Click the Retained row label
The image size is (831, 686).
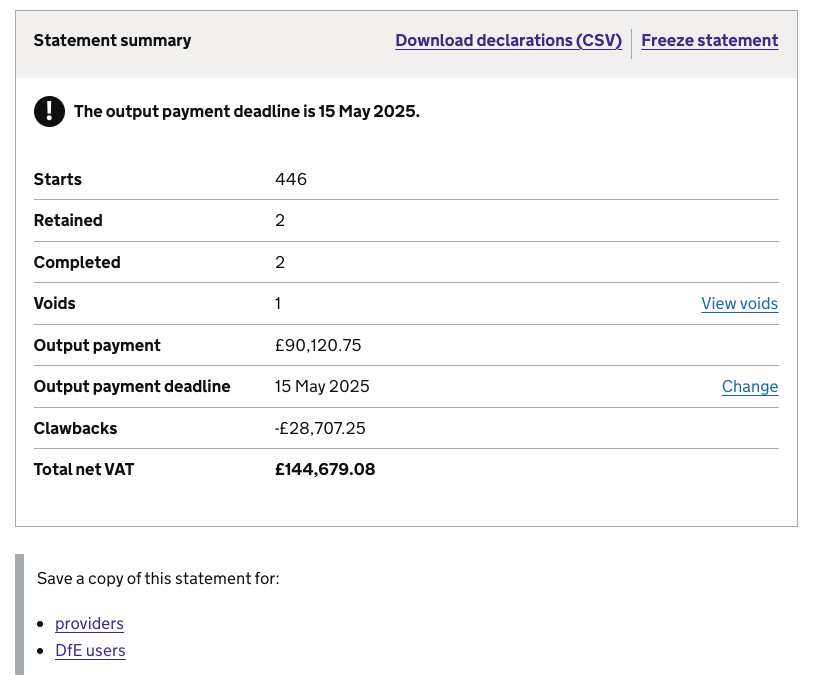[68, 220]
